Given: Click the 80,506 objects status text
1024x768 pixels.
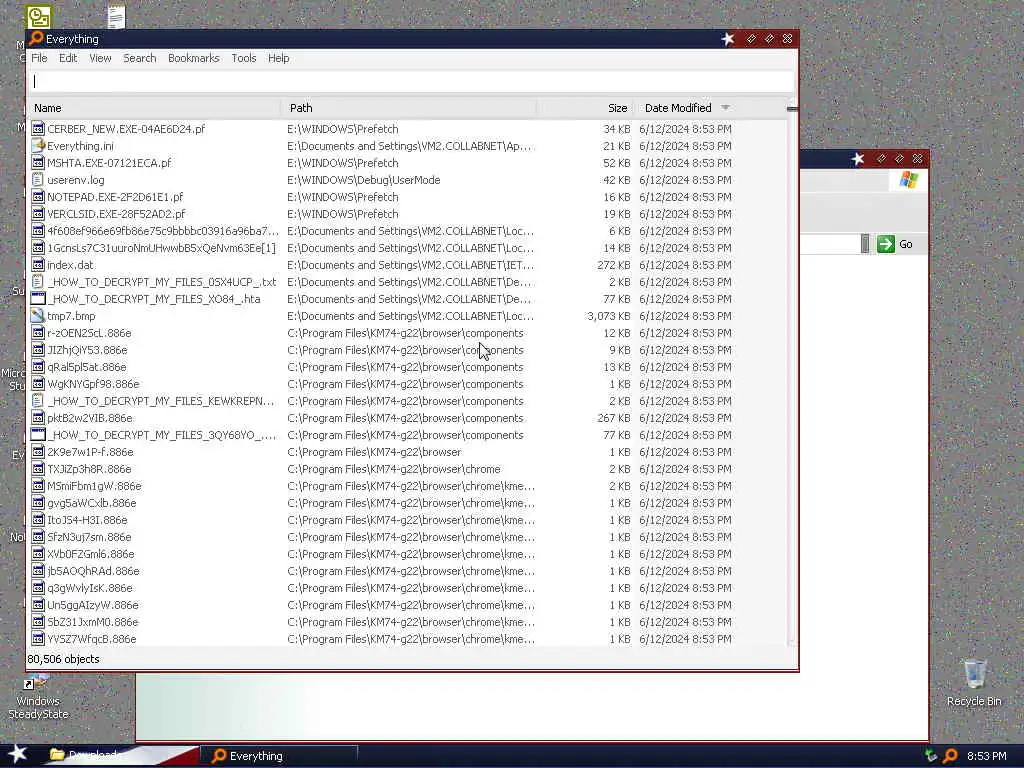Looking at the screenshot, I should tap(63, 659).
